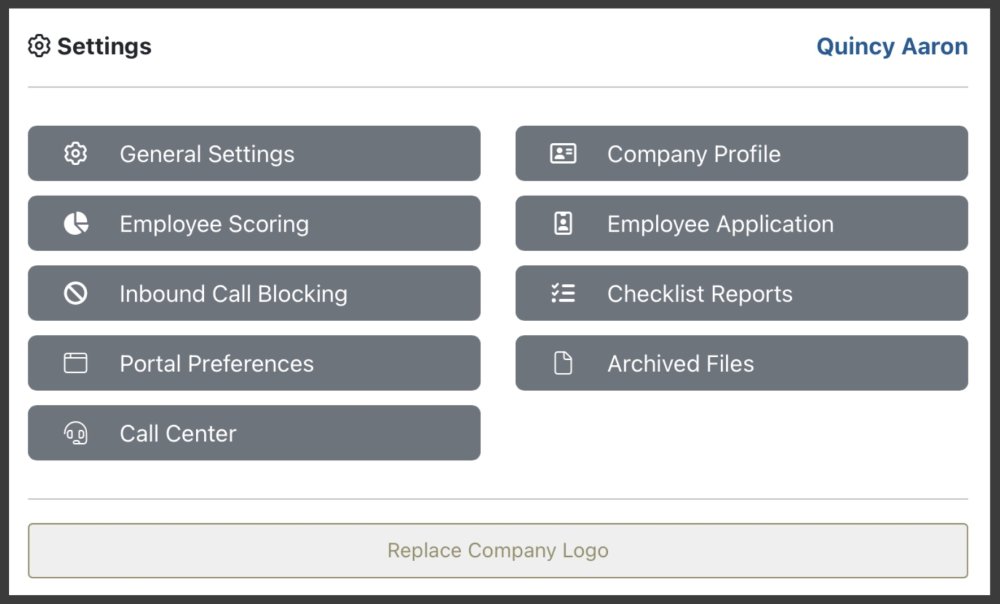Click the blocked circle icon for Inbound Call Blocking
This screenshot has height=604, width=1000.
coord(76,294)
